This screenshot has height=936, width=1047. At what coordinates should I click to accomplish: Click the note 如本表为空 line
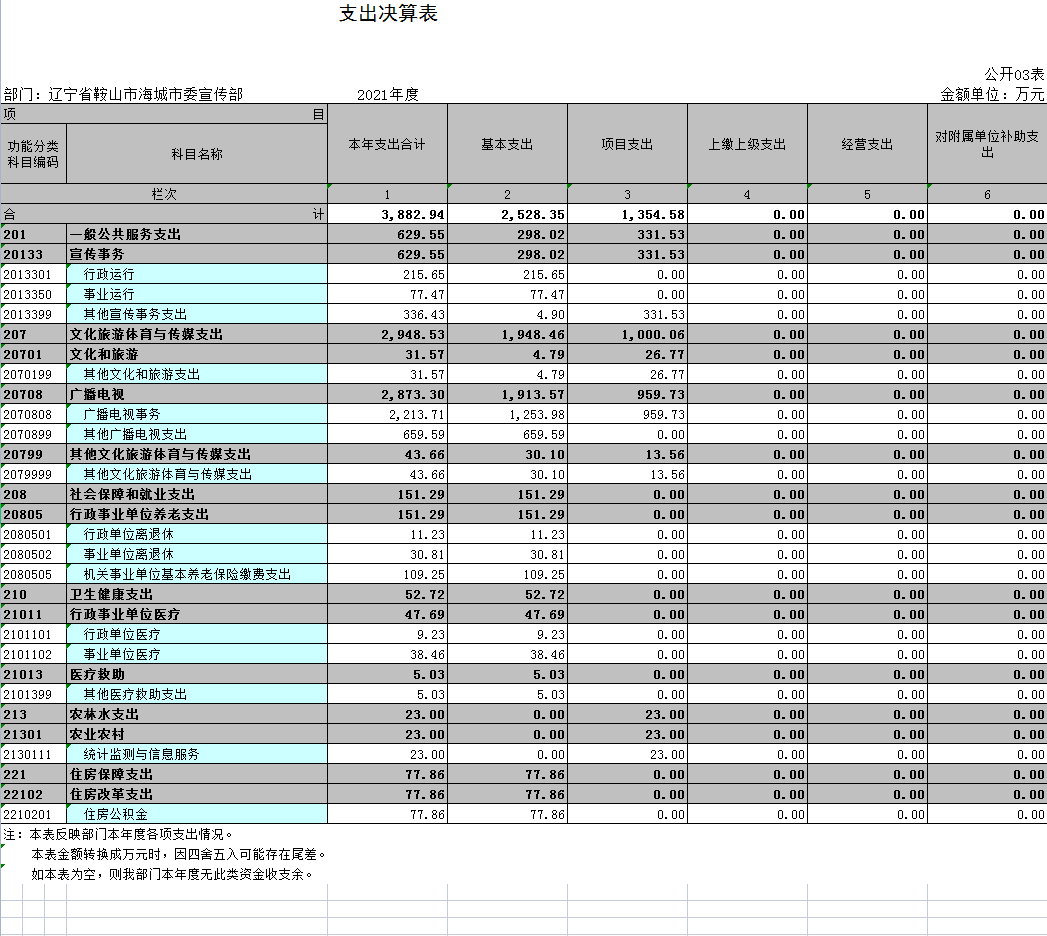[172, 875]
